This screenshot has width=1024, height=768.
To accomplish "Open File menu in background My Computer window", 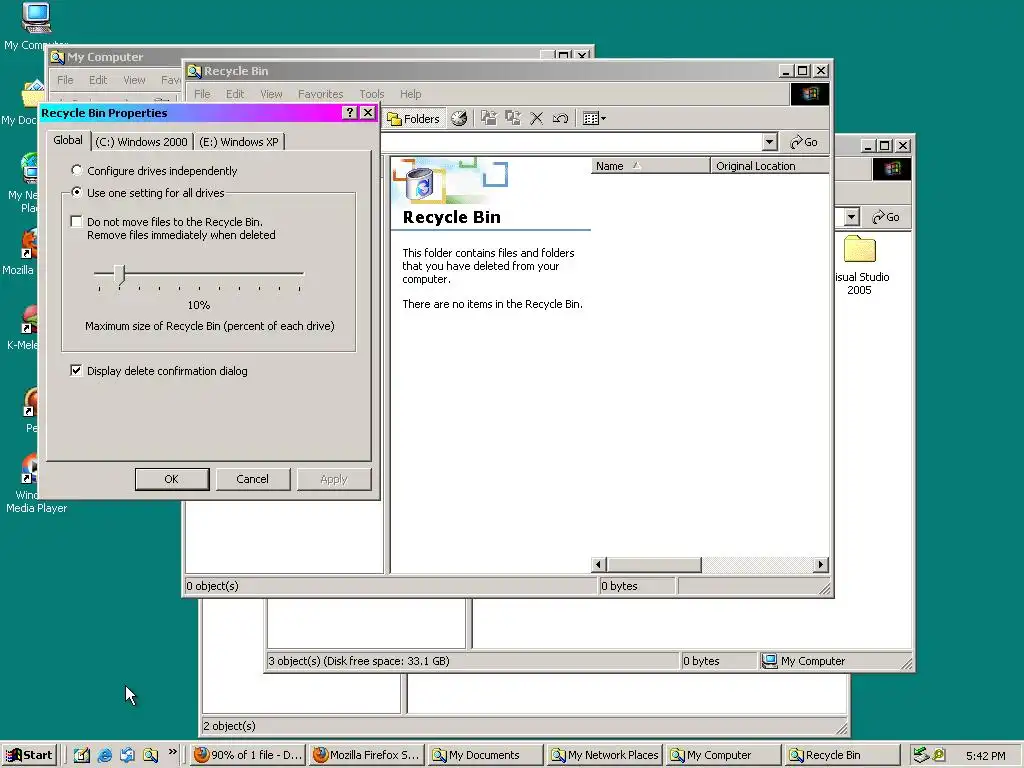I will coord(65,80).
